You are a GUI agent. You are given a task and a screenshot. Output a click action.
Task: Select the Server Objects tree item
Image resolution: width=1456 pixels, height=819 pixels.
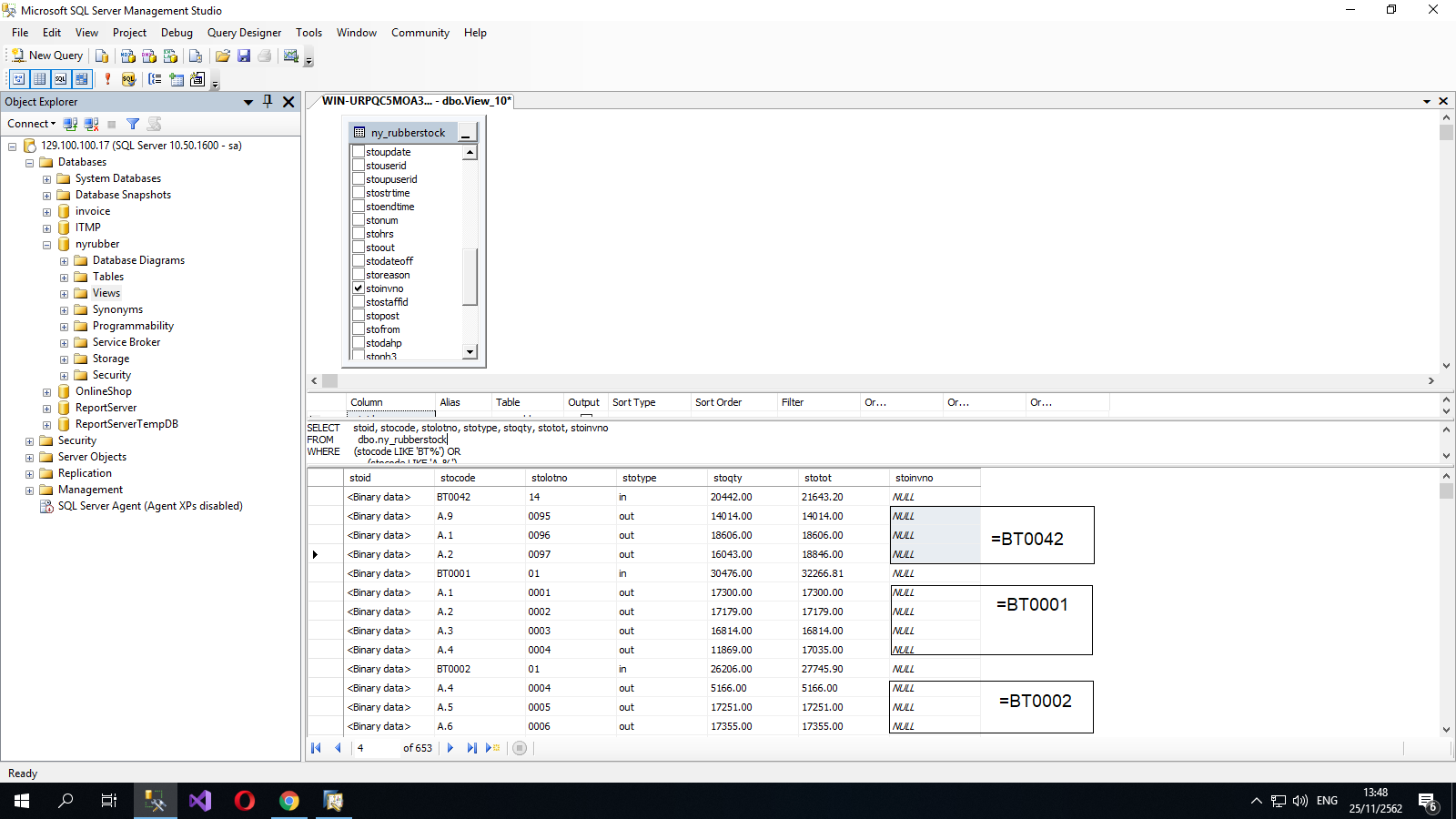92,457
